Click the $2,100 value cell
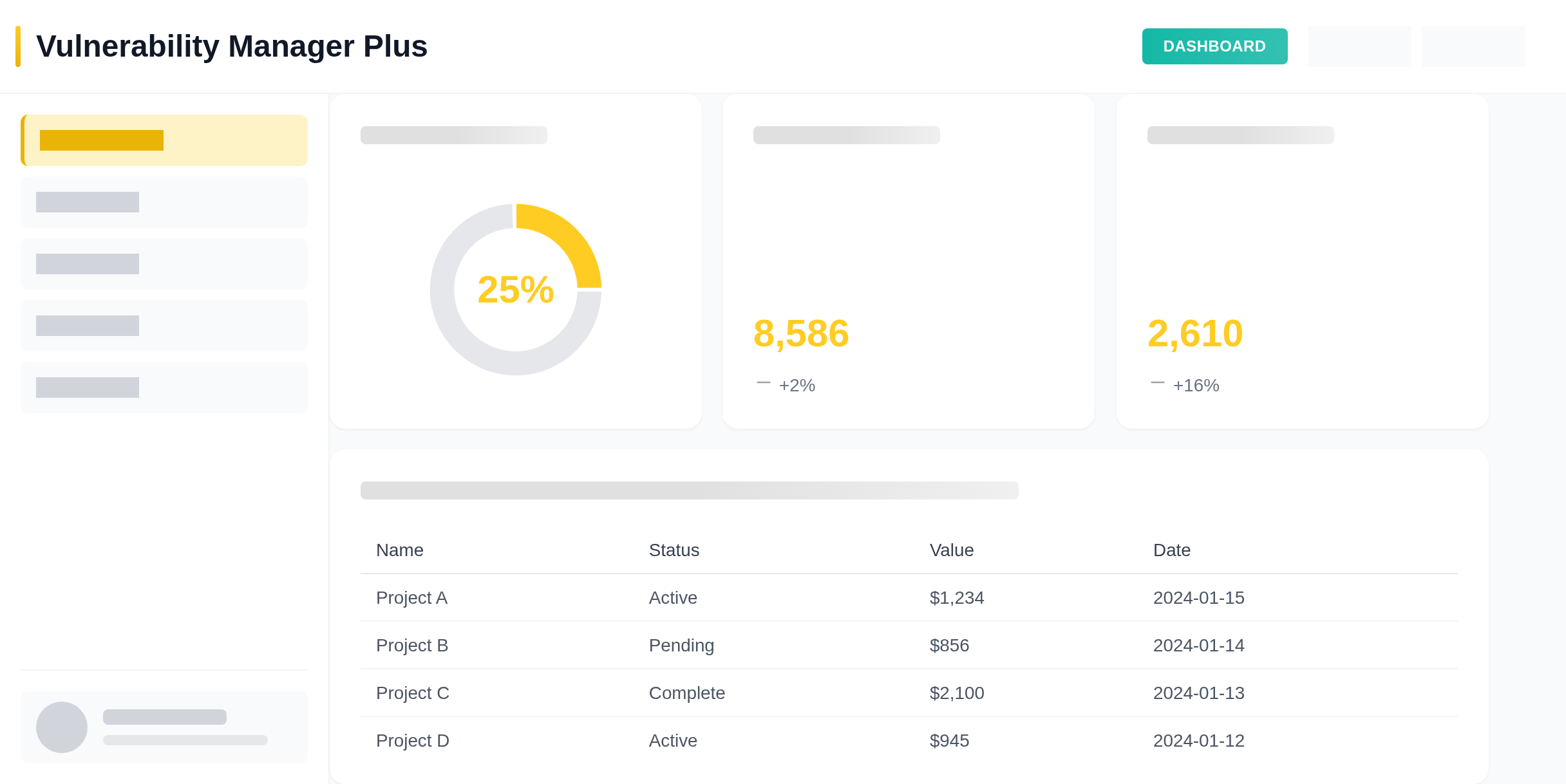 [956, 693]
